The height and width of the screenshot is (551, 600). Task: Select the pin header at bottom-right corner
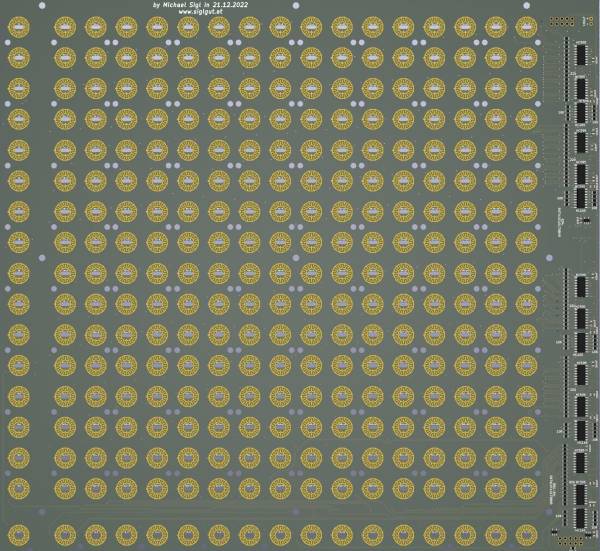(570, 541)
